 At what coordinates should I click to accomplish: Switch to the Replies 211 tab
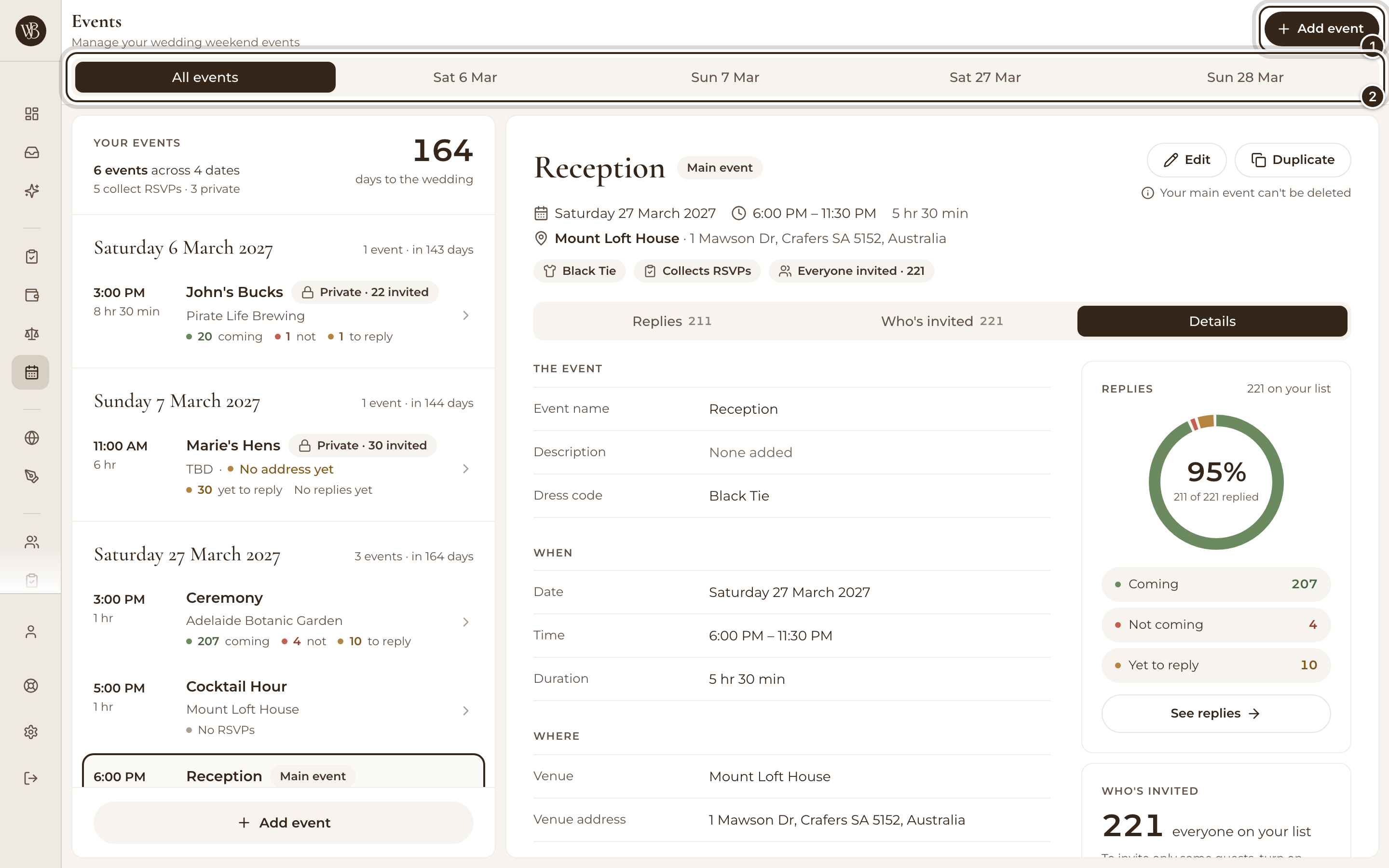tap(671, 321)
